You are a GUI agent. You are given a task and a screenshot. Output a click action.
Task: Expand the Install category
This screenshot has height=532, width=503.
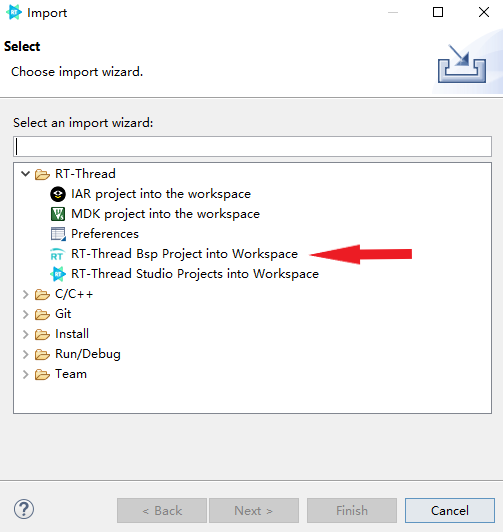tap(25, 335)
